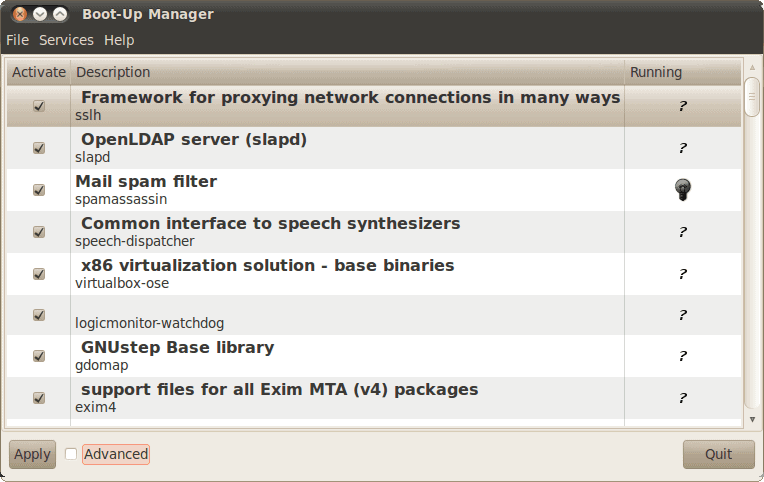
Task: Click the vertical scrollbar down arrow
Action: [752, 420]
